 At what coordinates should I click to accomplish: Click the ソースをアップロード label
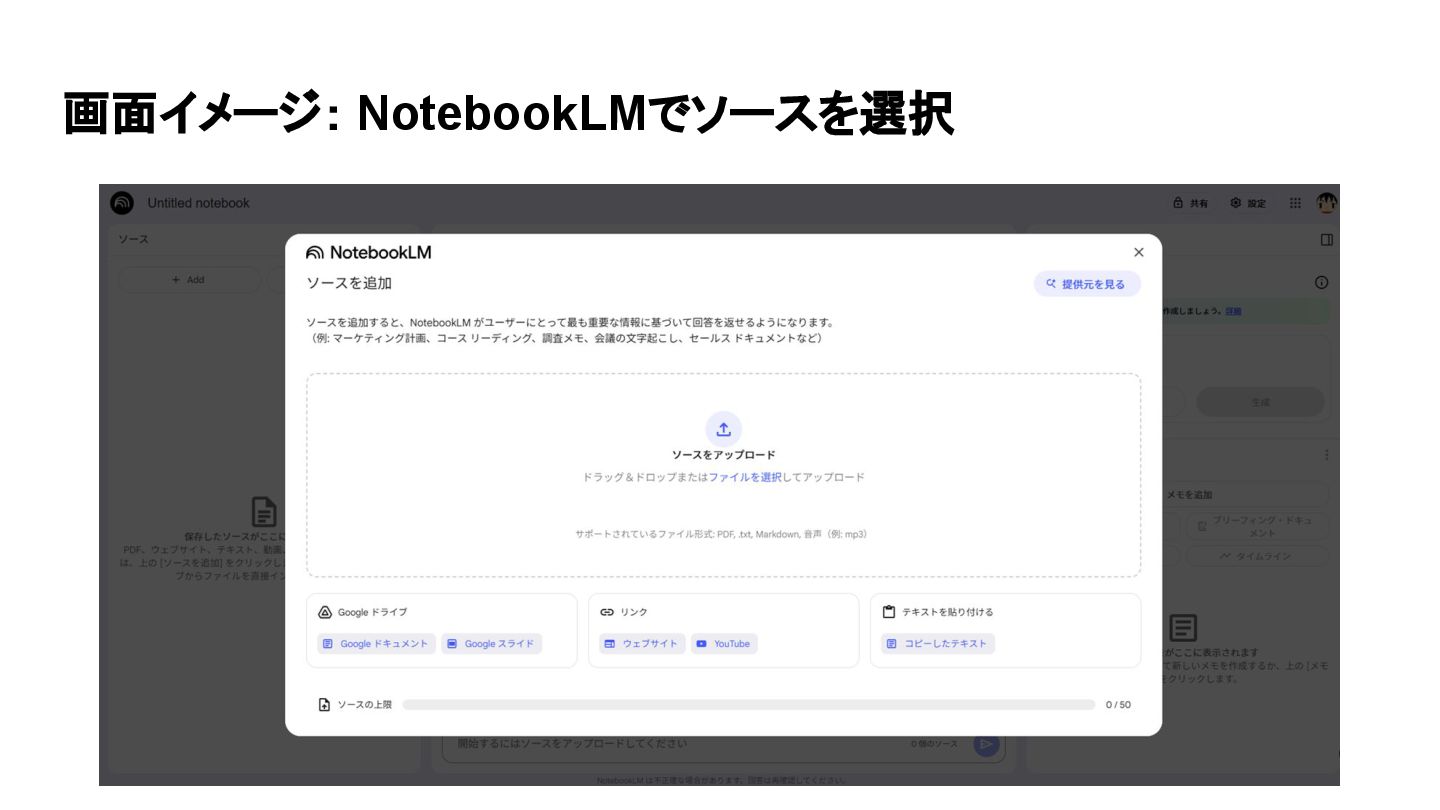[x=724, y=455]
